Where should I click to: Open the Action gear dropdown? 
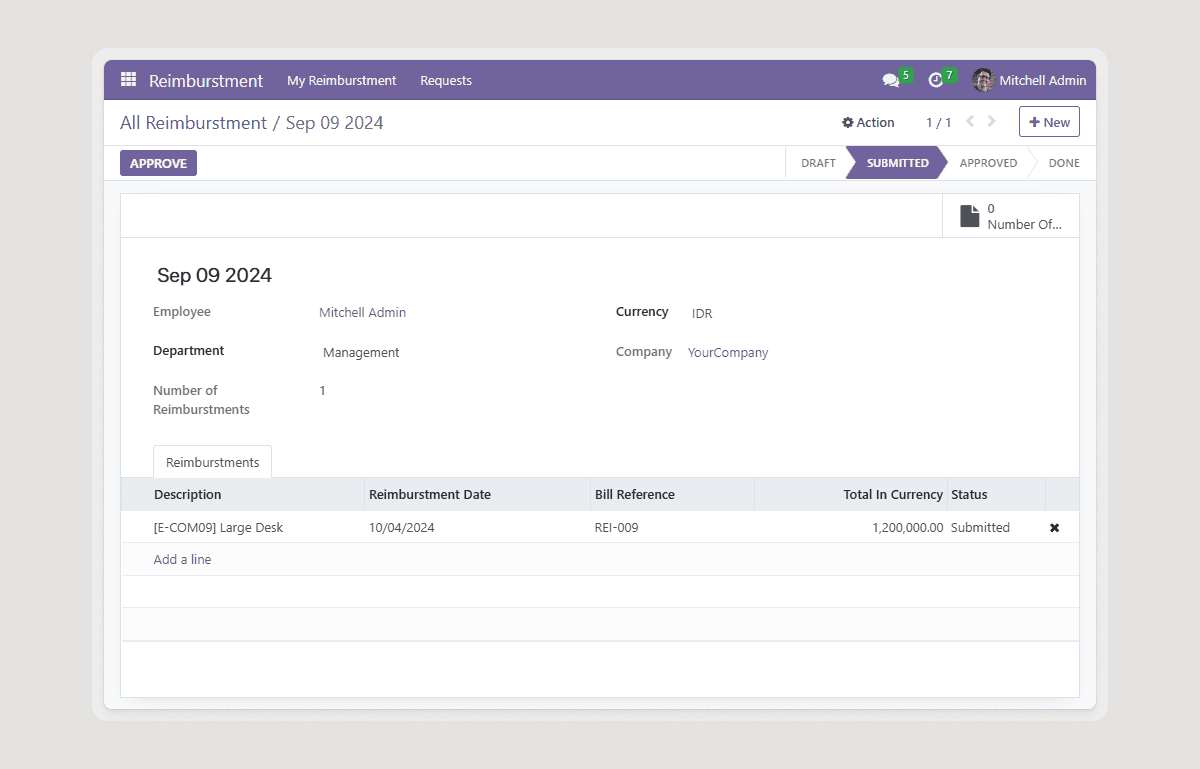pos(868,122)
